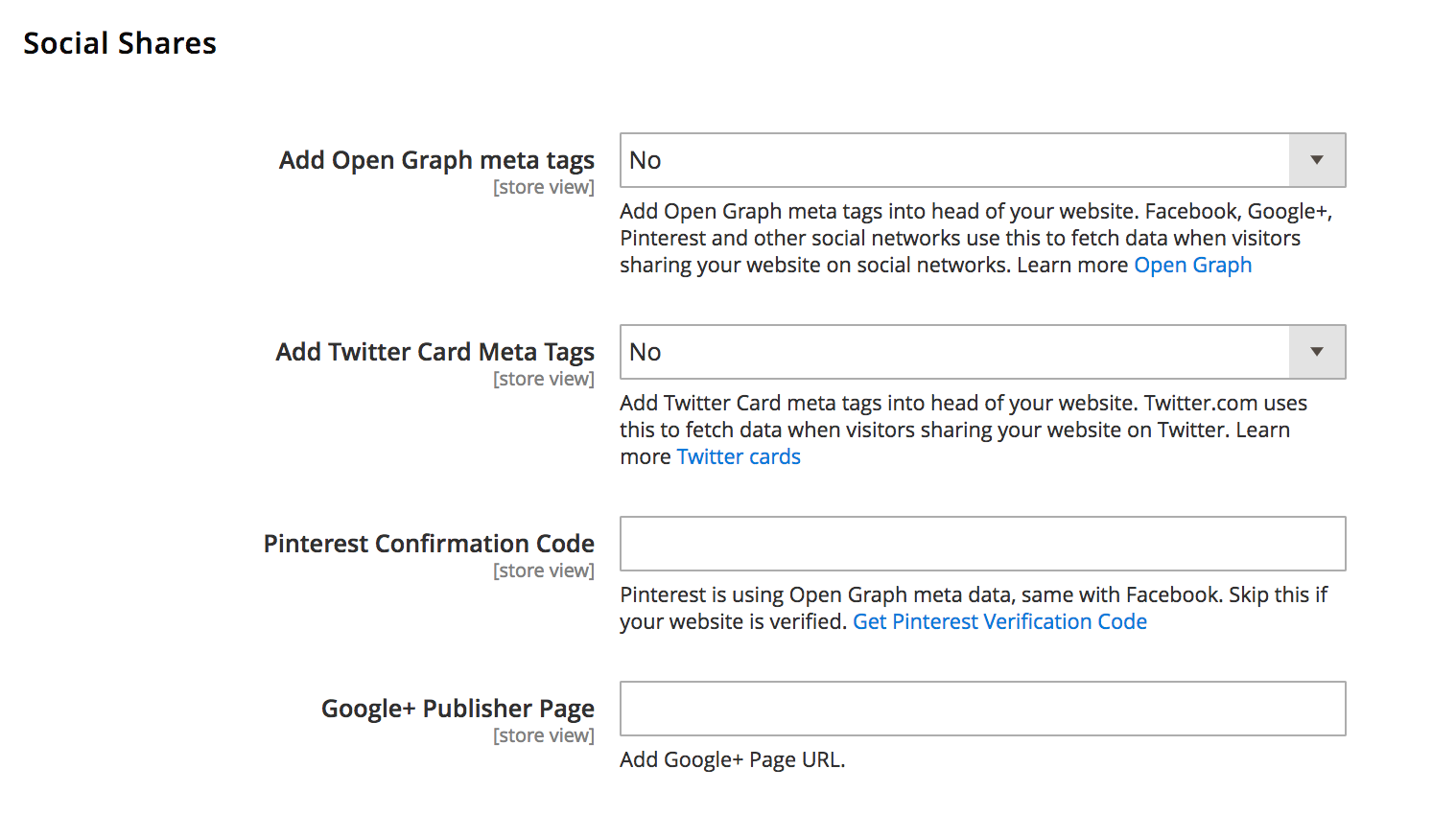Click the store view scope under Open Graph label
Viewport: 1456px width, 815px height.
[x=543, y=188]
